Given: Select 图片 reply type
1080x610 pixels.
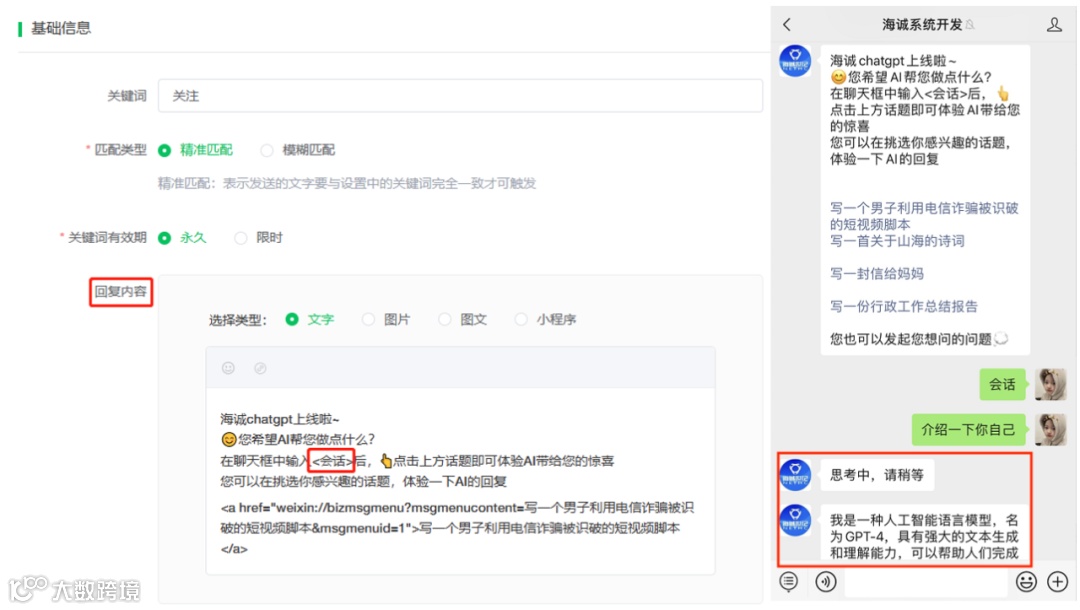Looking at the screenshot, I should (x=386, y=319).
